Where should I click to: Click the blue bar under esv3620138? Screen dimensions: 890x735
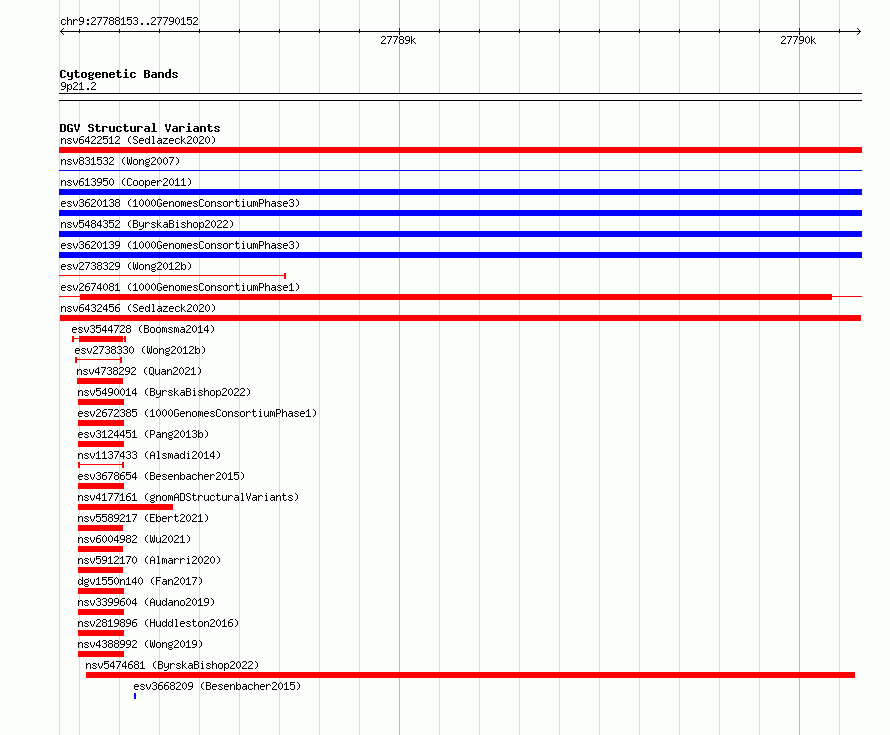(460, 213)
